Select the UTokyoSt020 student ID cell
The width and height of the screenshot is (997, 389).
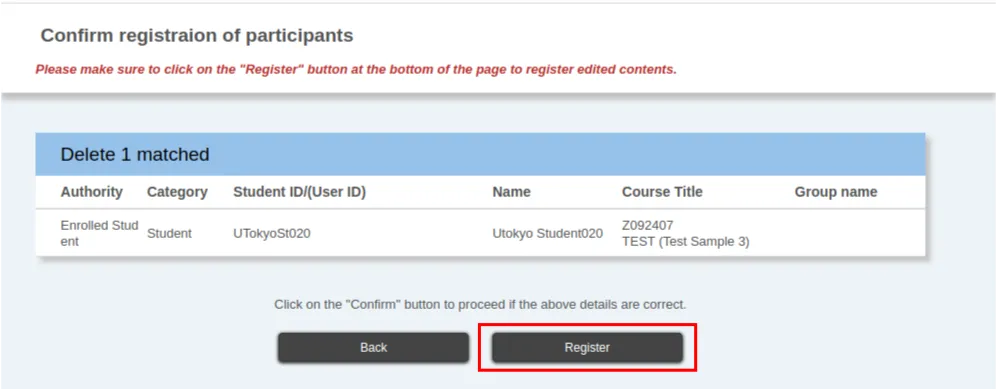272,233
